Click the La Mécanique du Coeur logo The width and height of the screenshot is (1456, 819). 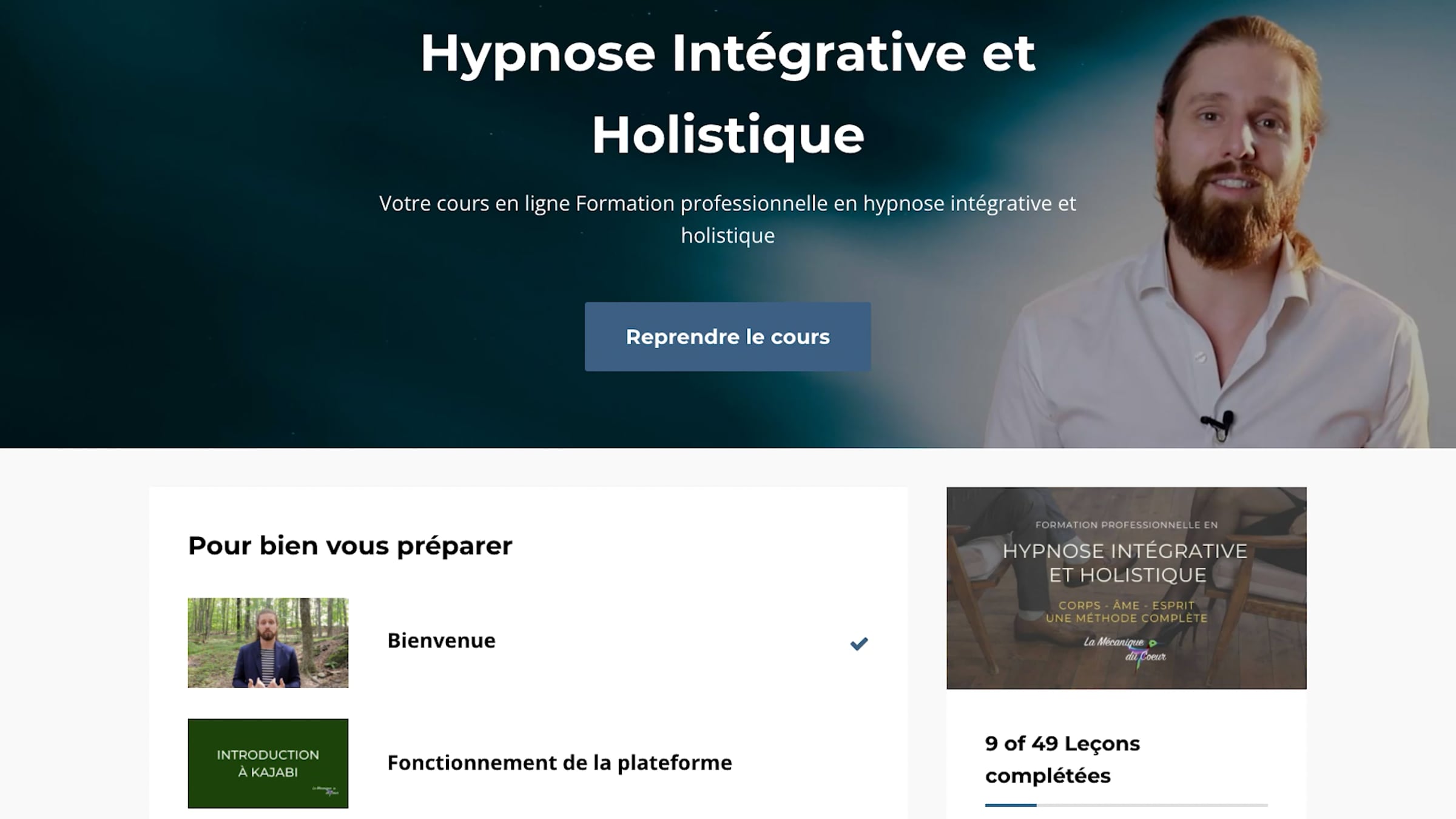pyautogui.click(x=1125, y=649)
